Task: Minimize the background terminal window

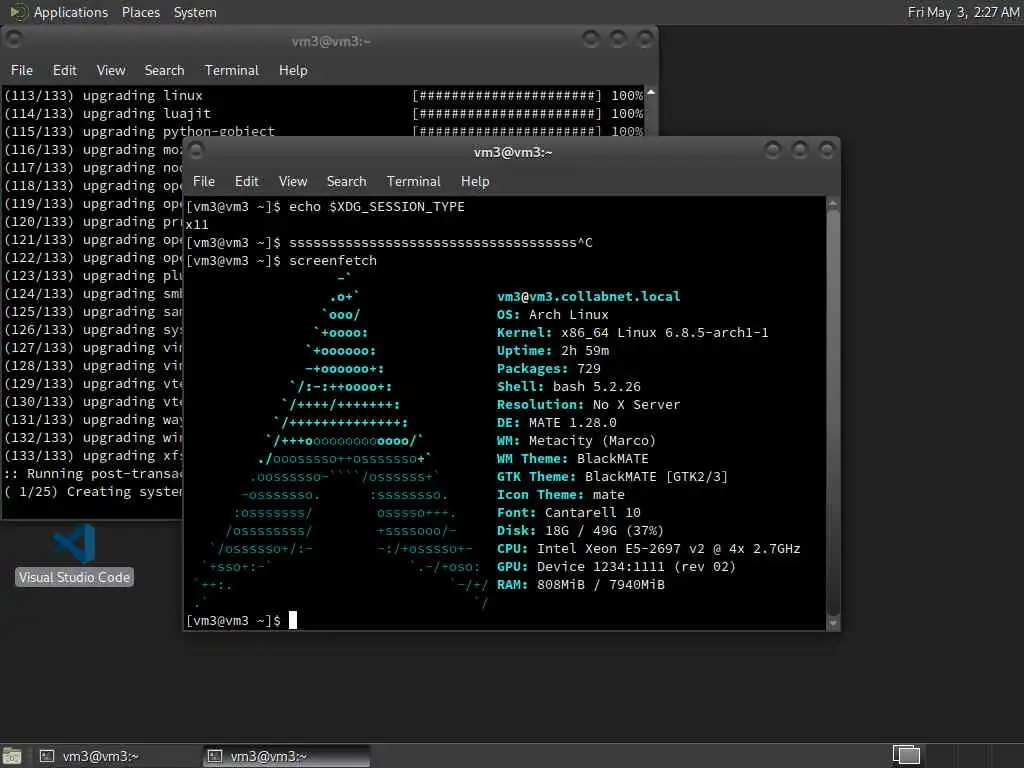Action: tap(591, 40)
